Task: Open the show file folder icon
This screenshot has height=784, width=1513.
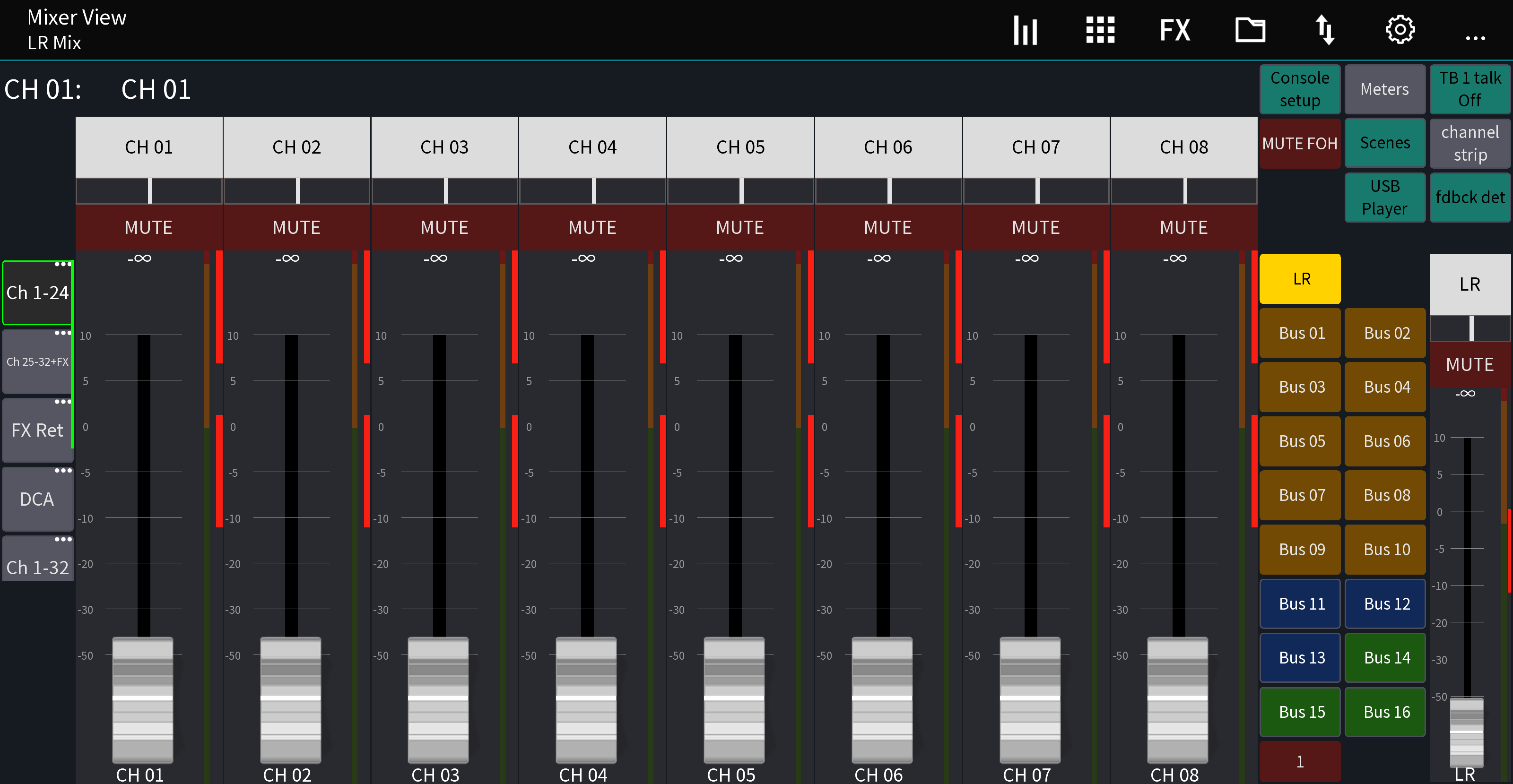Action: tap(1251, 29)
